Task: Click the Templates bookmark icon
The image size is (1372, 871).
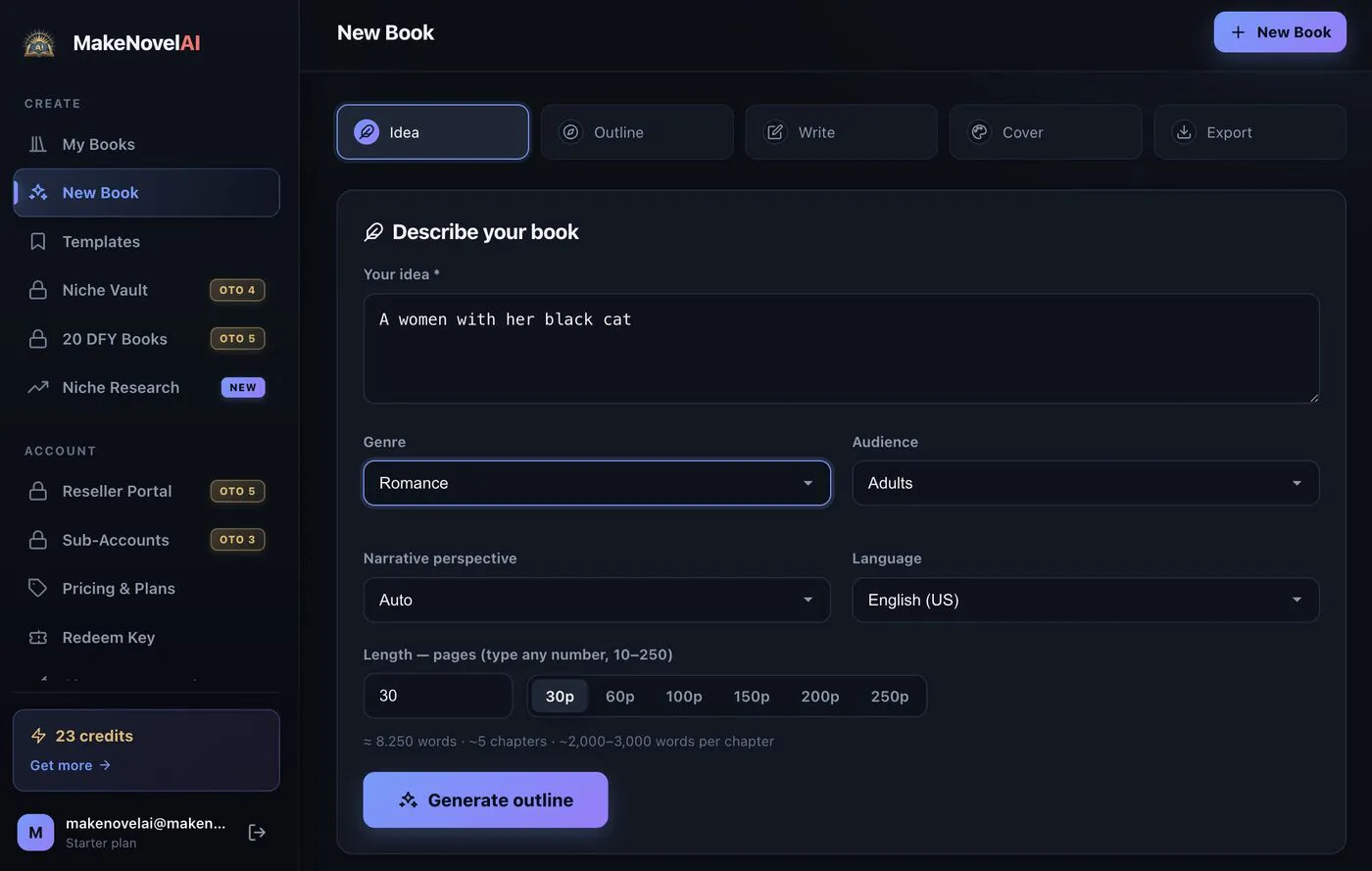Action: 38,241
